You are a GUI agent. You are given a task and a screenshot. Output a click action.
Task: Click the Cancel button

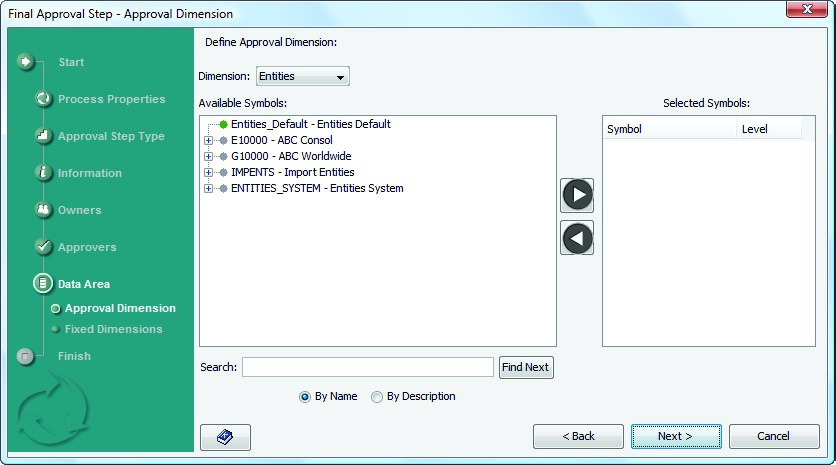click(774, 436)
